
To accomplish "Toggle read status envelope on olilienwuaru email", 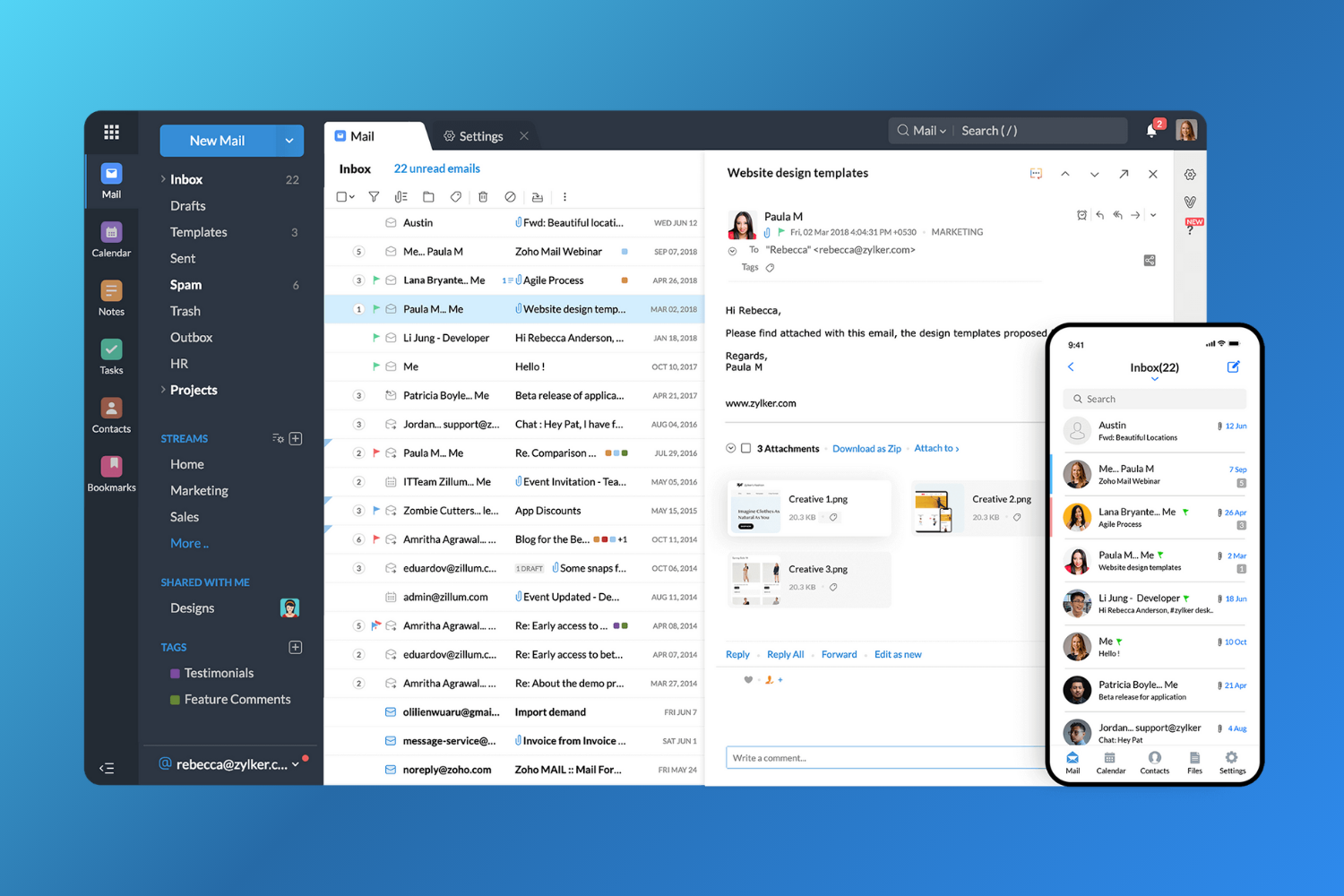I will [x=391, y=712].
